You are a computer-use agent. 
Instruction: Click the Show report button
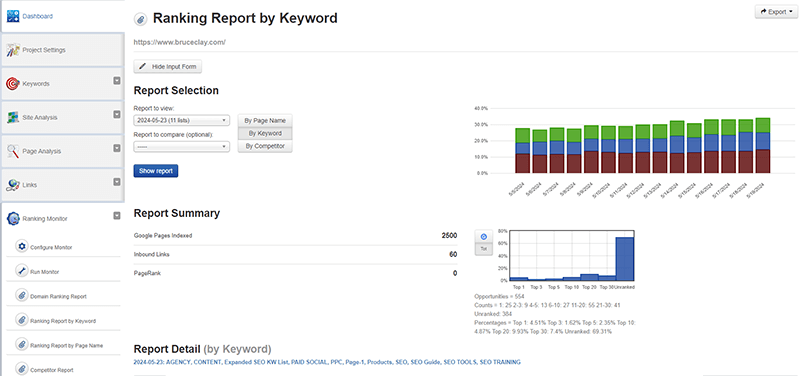pyautogui.click(x=156, y=171)
